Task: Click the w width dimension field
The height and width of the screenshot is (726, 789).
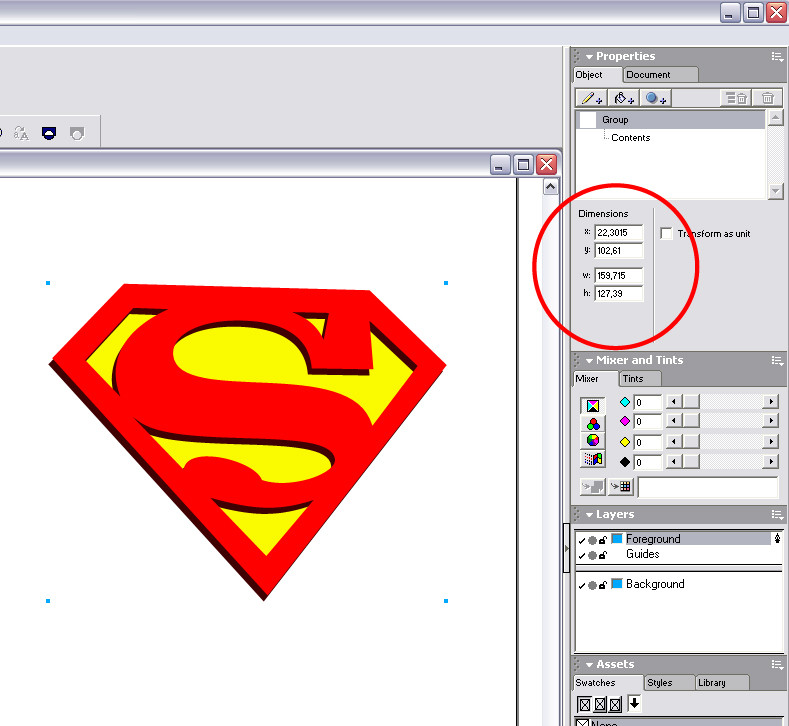Action: [x=618, y=276]
